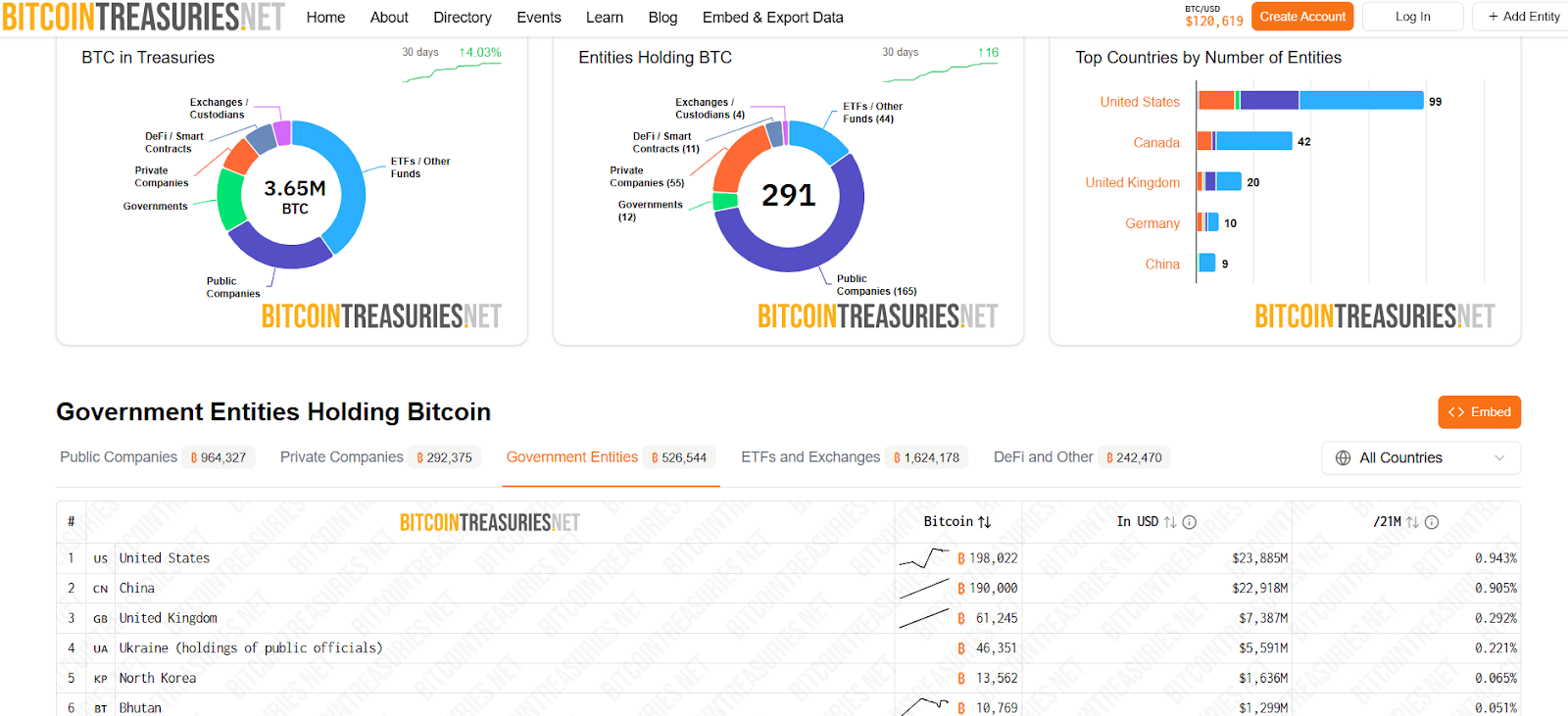Click the ₿ 198,022 bitcoin value
This screenshot has height=716, width=1568.
pyautogui.click(x=988, y=558)
